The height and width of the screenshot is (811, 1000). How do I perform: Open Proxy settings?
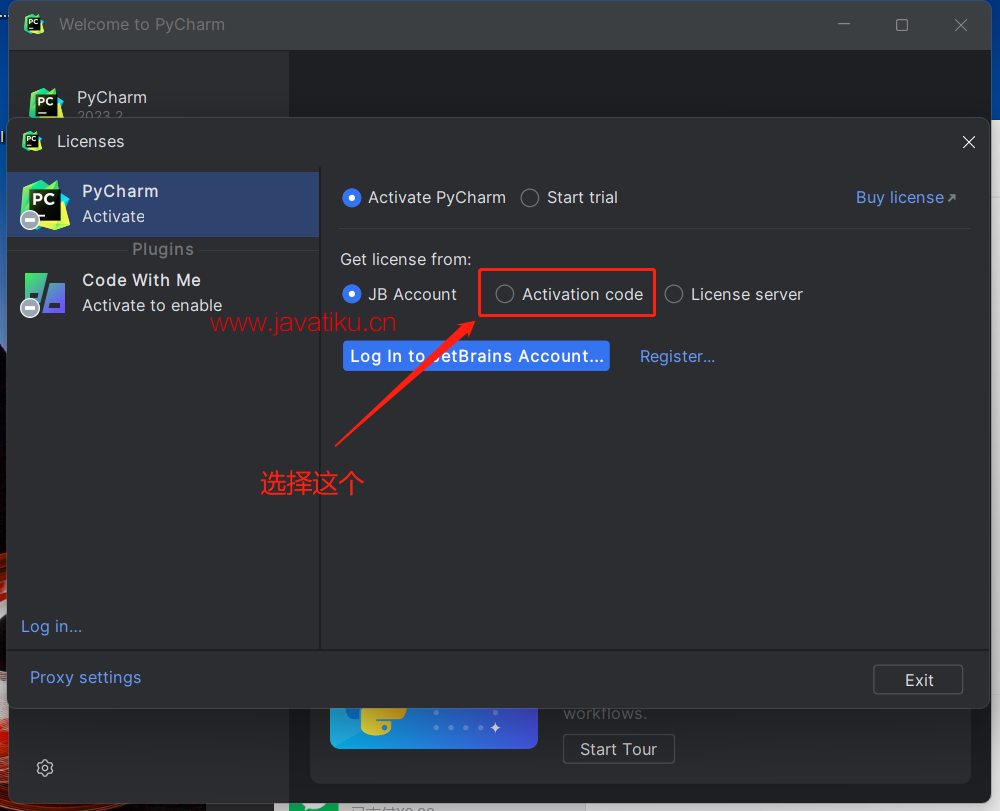(85, 677)
